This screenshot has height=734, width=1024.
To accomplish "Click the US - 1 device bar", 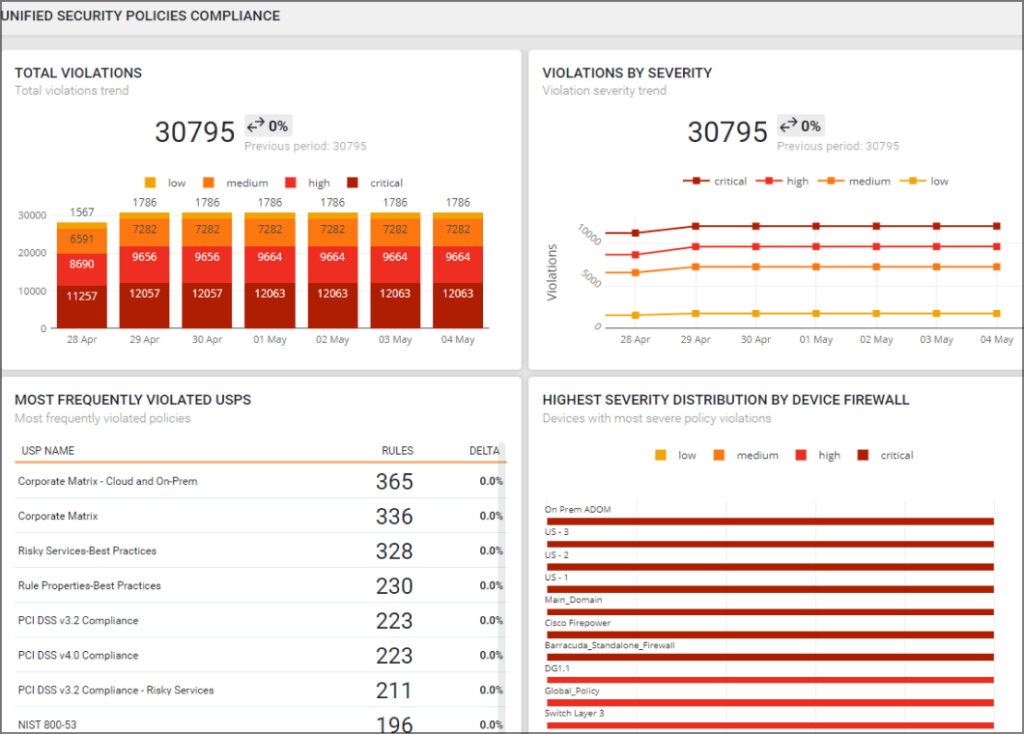I will (770, 589).
